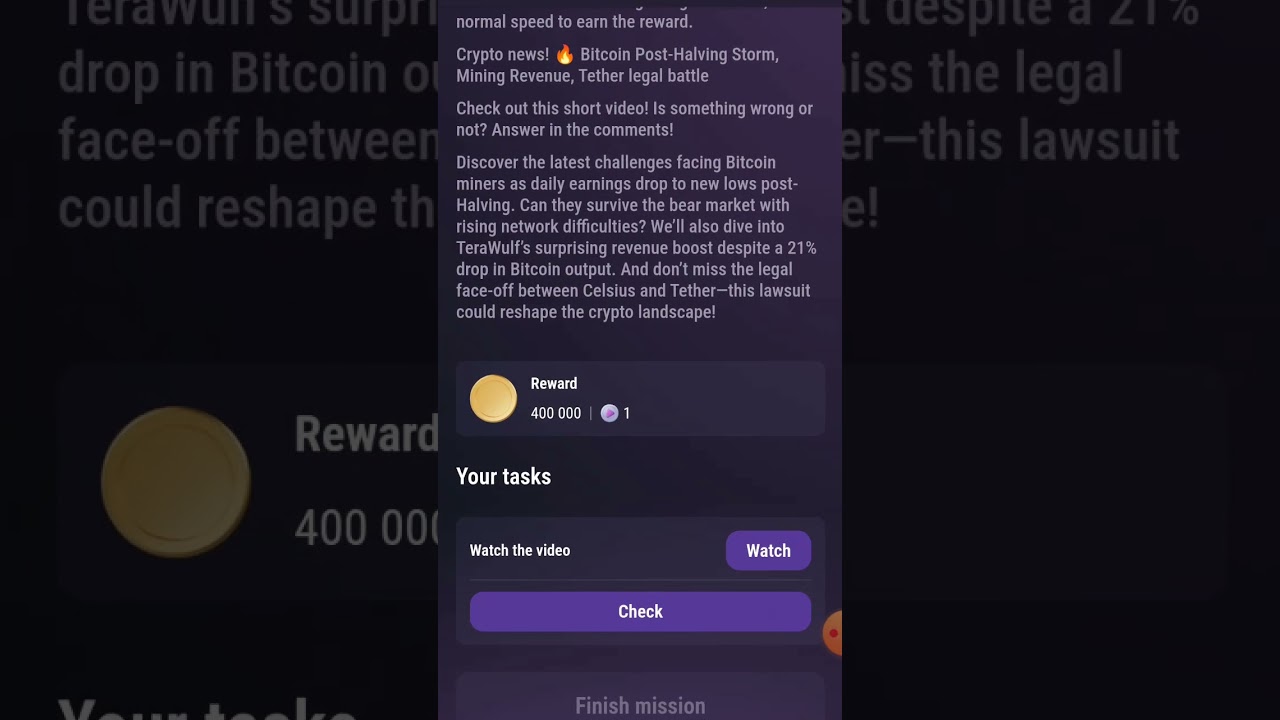
Task: Tap the orange floating bubble at right edge
Action: [832, 633]
